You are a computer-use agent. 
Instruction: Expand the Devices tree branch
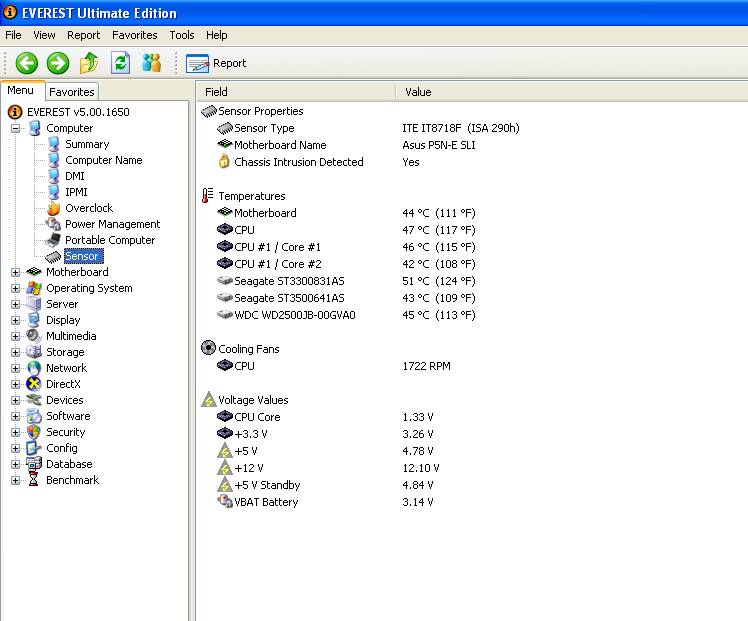[15, 401]
